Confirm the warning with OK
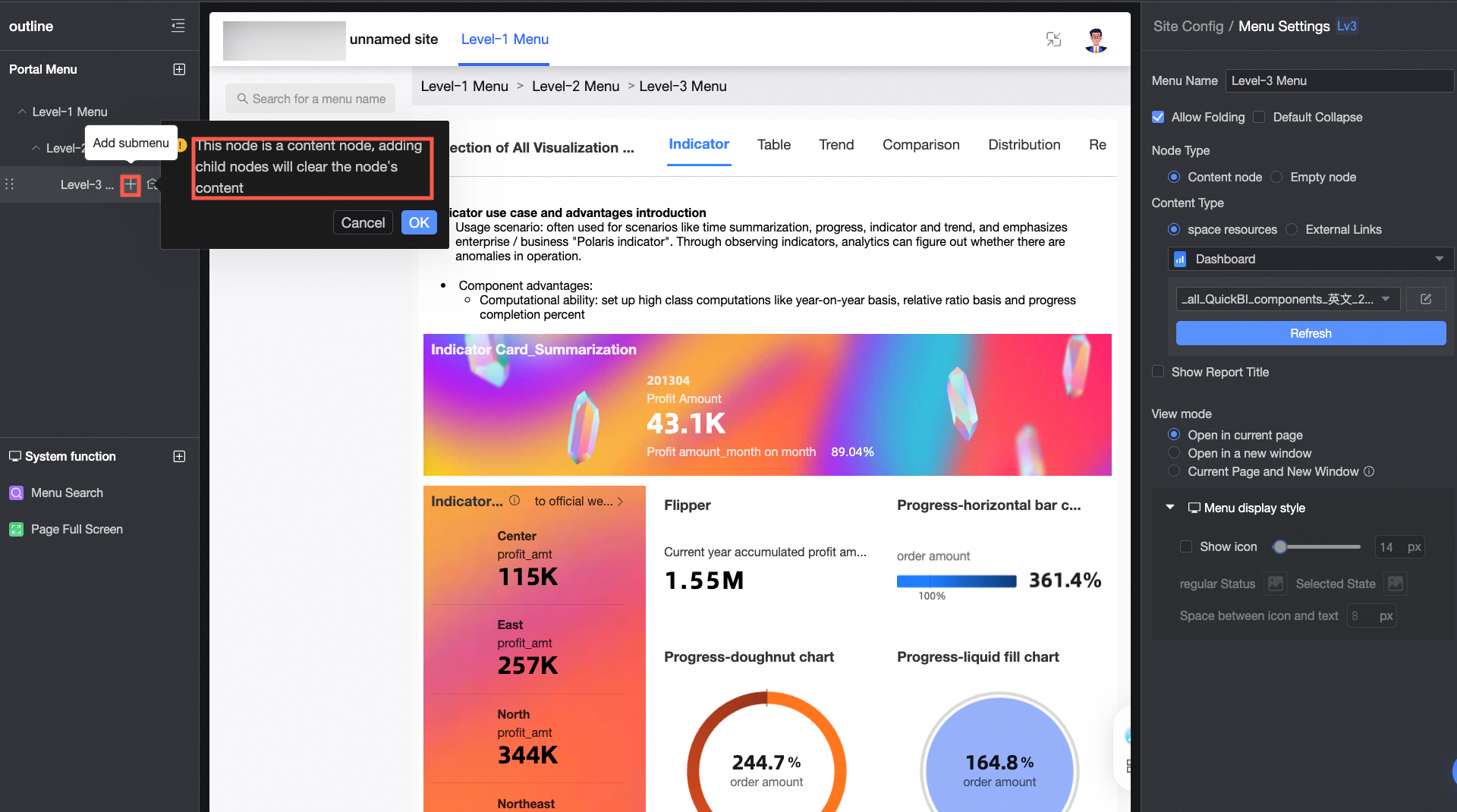Screen dimensions: 1457x812 (419, 222)
